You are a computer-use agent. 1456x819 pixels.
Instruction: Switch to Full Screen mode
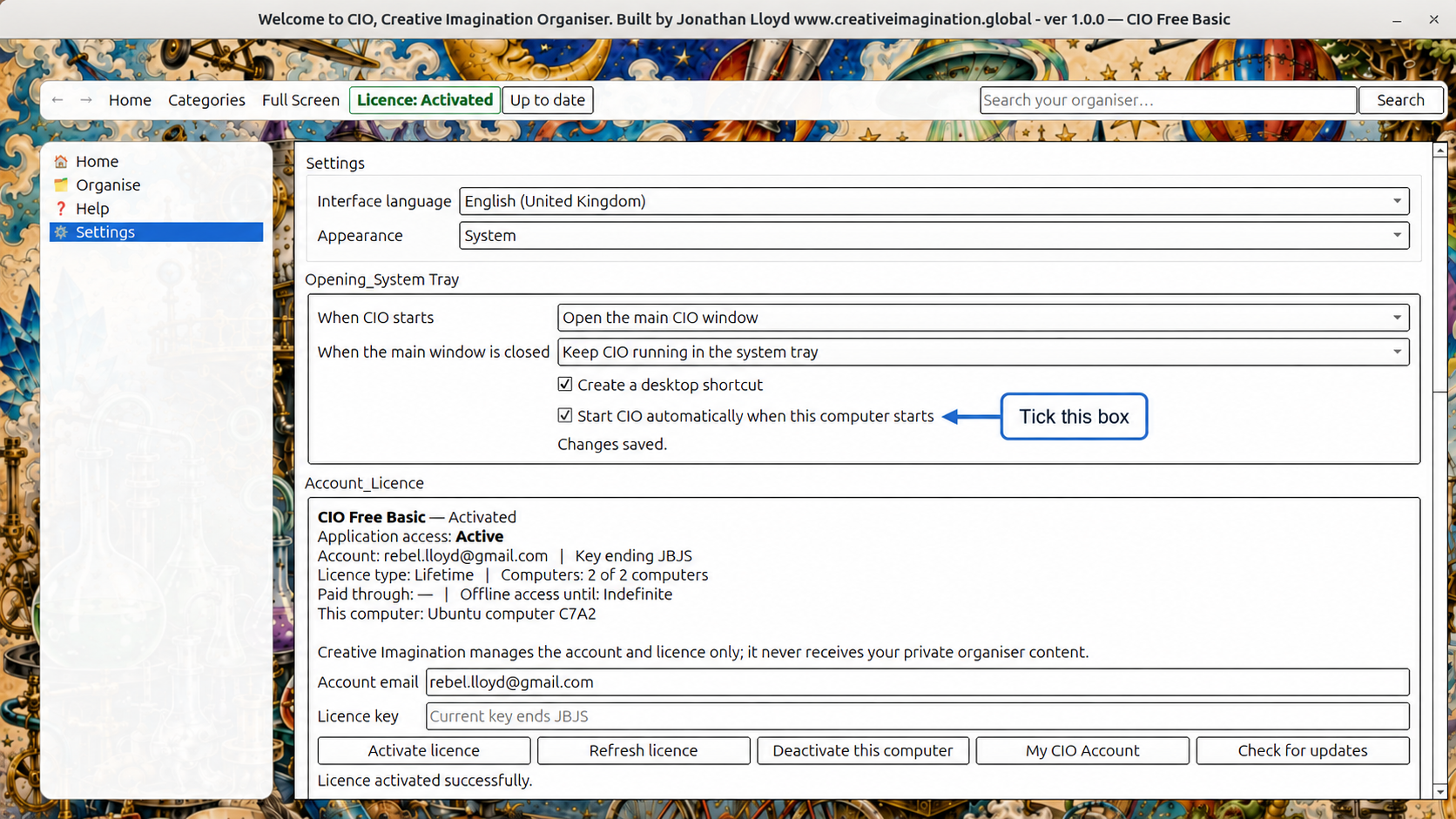click(x=300, y=100)
